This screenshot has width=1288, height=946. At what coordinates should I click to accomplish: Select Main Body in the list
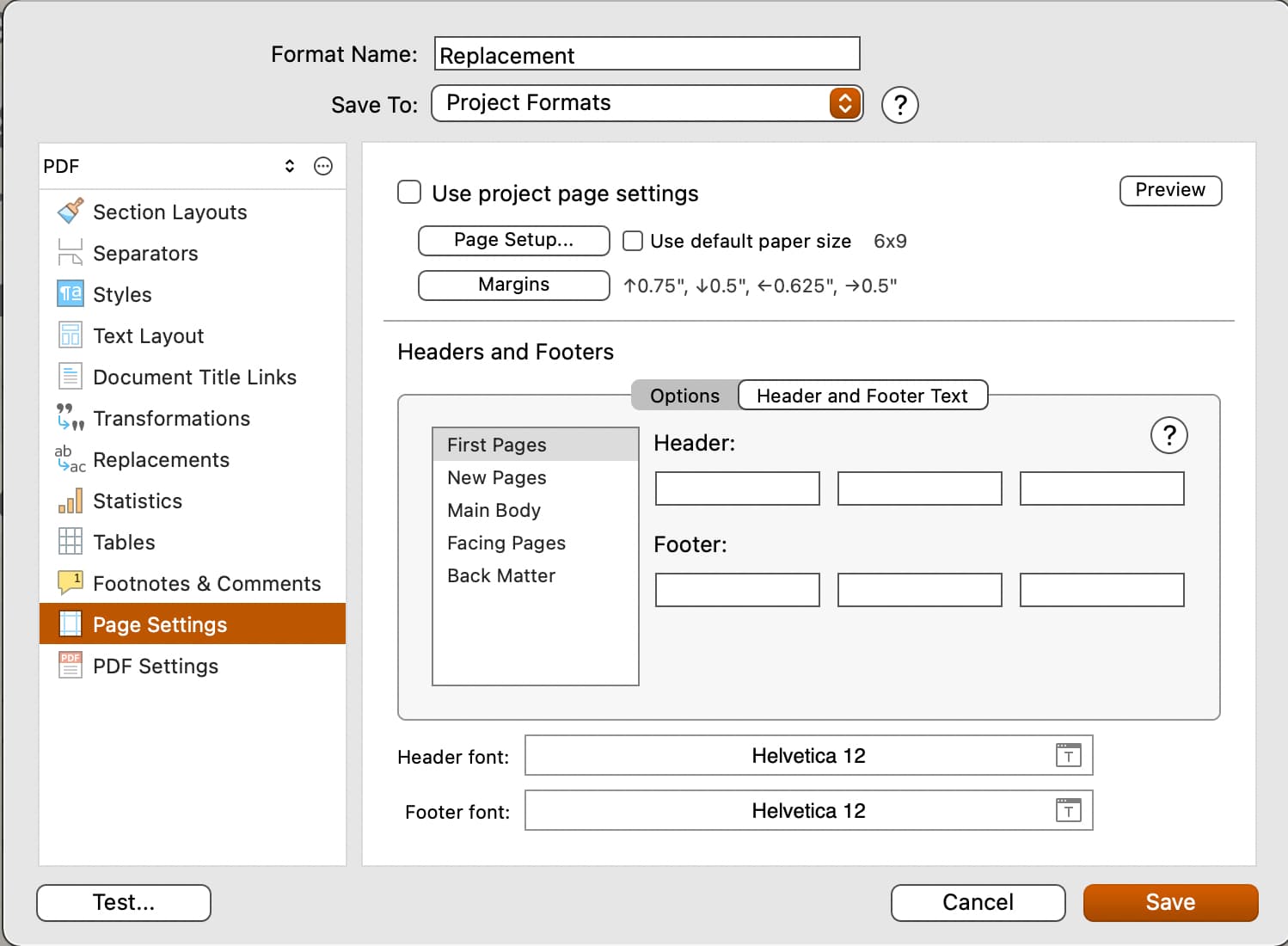click(x=536, y=510)
